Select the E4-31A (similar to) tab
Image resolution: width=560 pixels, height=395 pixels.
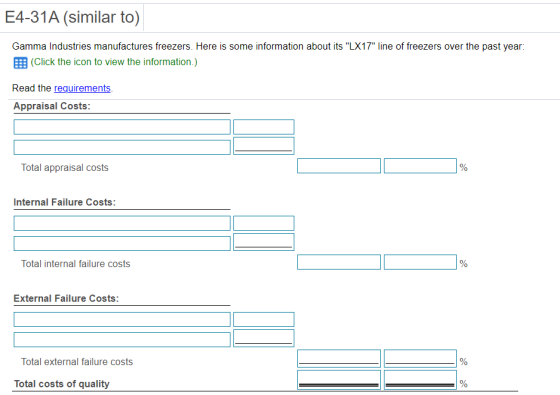72,17
